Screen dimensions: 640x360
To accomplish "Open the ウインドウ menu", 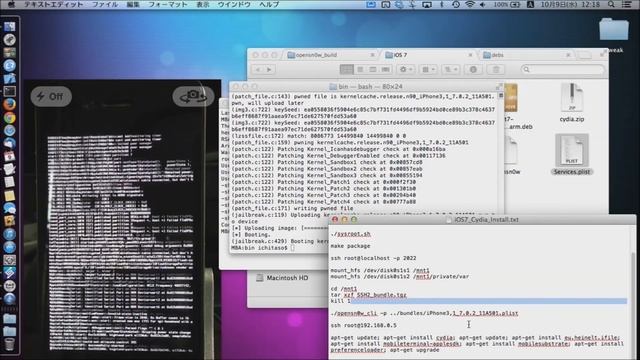I will click(234, 4).
